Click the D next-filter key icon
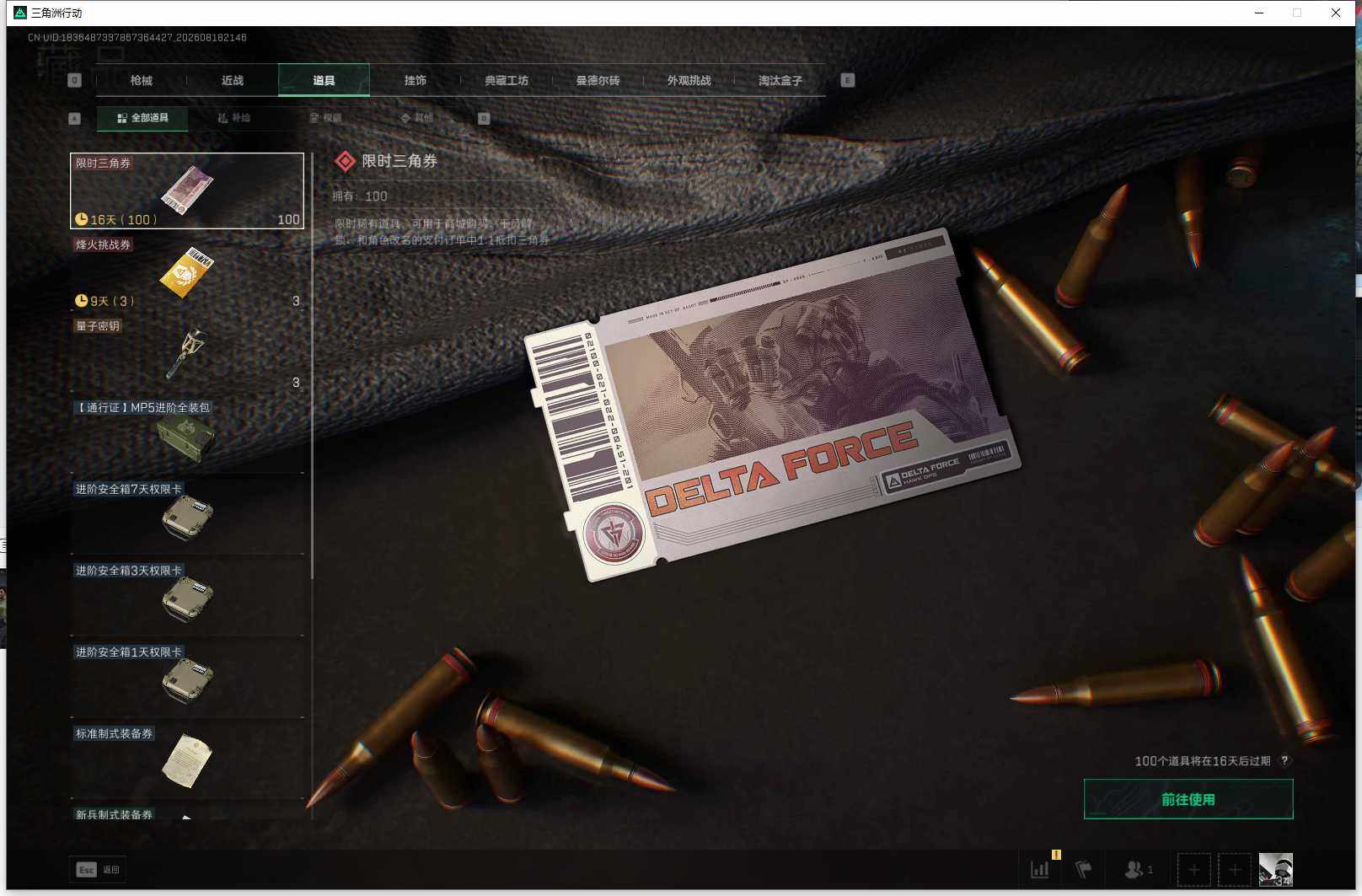This screenshot has width=1362, height=896. click(484, 118)
